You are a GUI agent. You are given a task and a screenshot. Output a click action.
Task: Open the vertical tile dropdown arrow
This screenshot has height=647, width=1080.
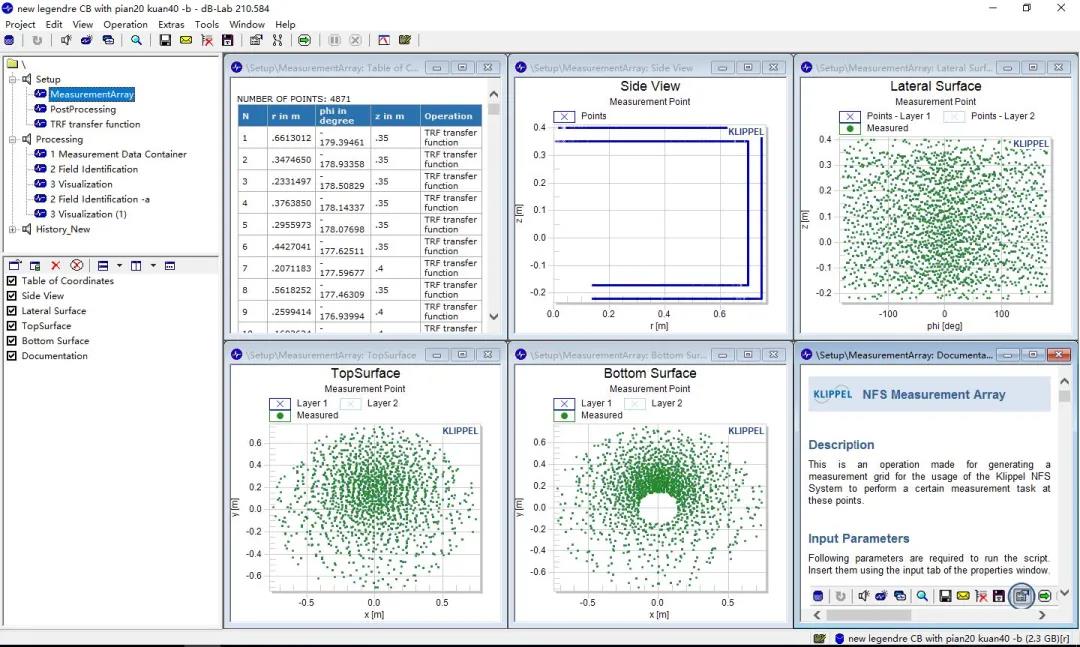point(153,265)
